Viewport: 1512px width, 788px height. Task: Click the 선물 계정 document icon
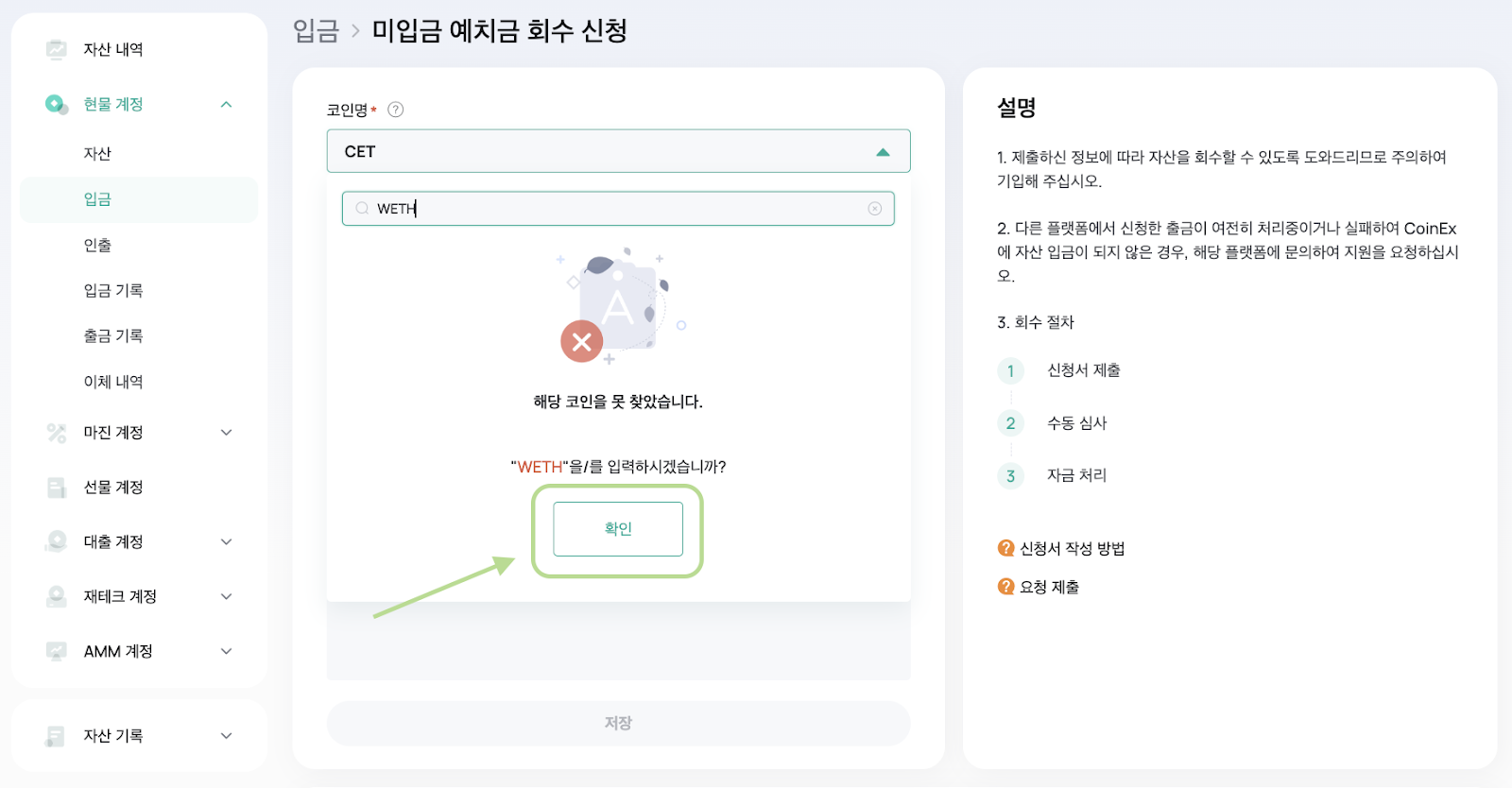(x=57, y=488)
